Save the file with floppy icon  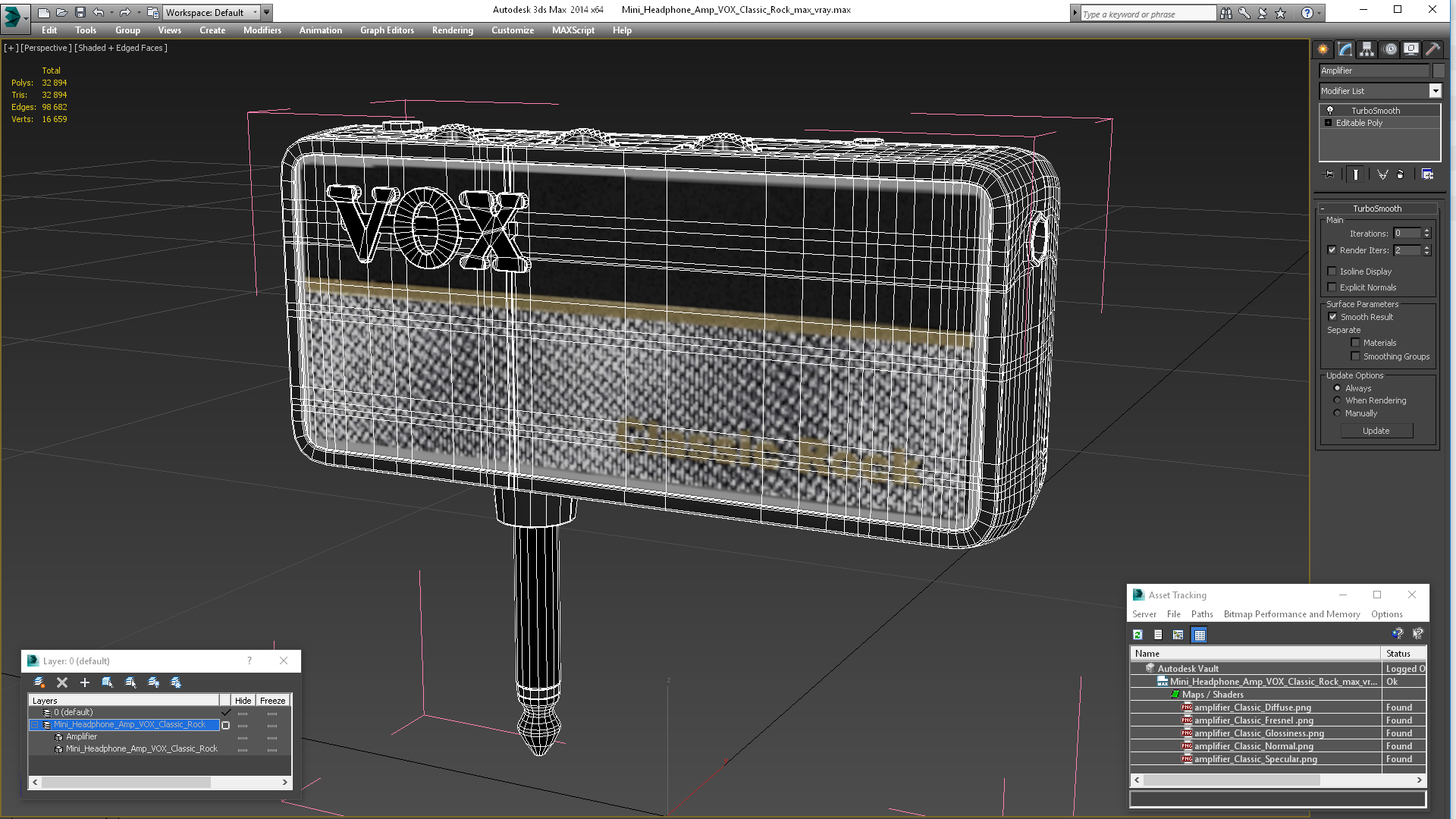[80, 12]
